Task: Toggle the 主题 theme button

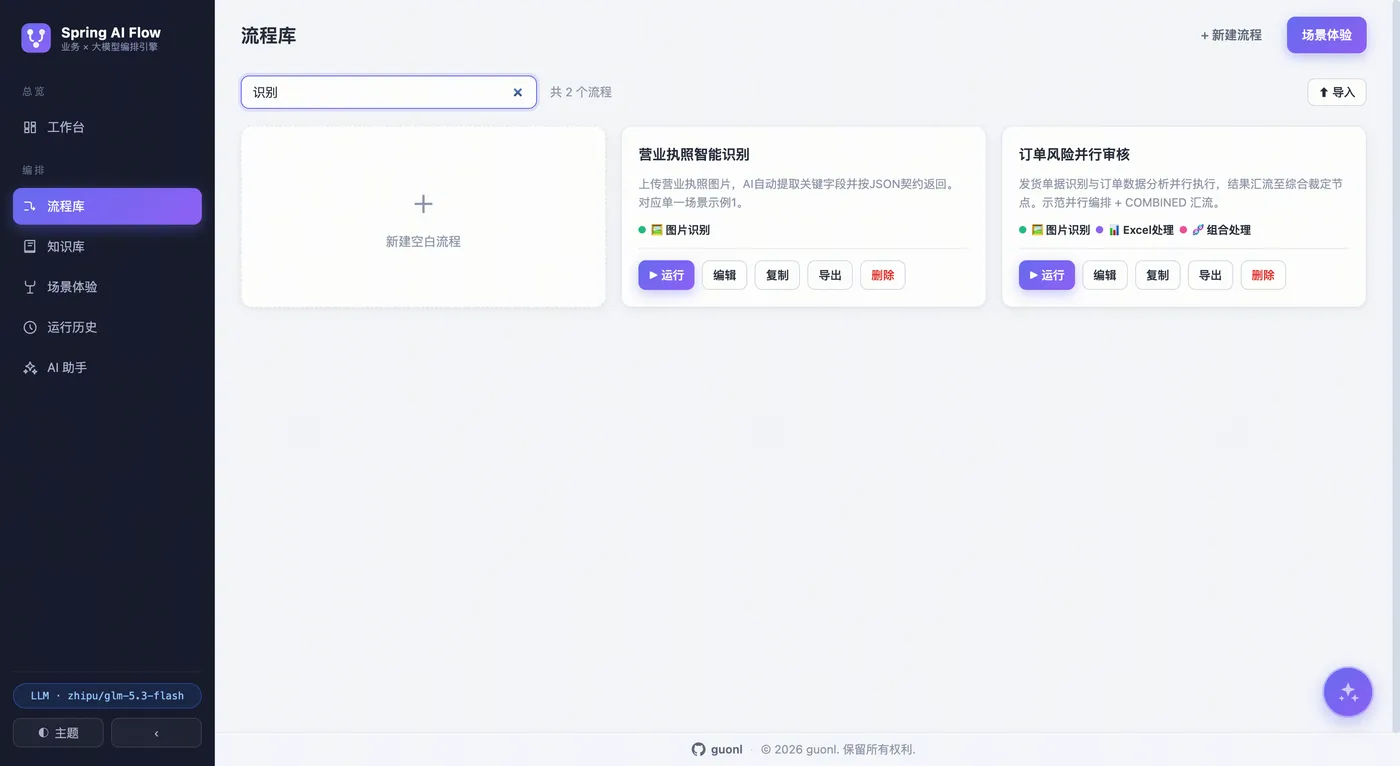Action: point(58,733)
